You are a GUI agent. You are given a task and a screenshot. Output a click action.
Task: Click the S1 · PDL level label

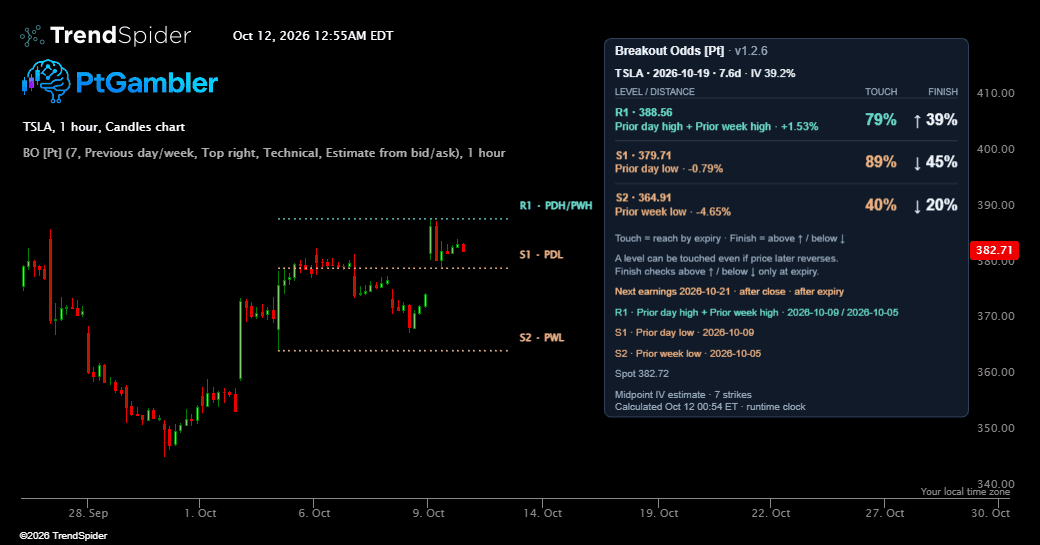[x=541, y=255]
